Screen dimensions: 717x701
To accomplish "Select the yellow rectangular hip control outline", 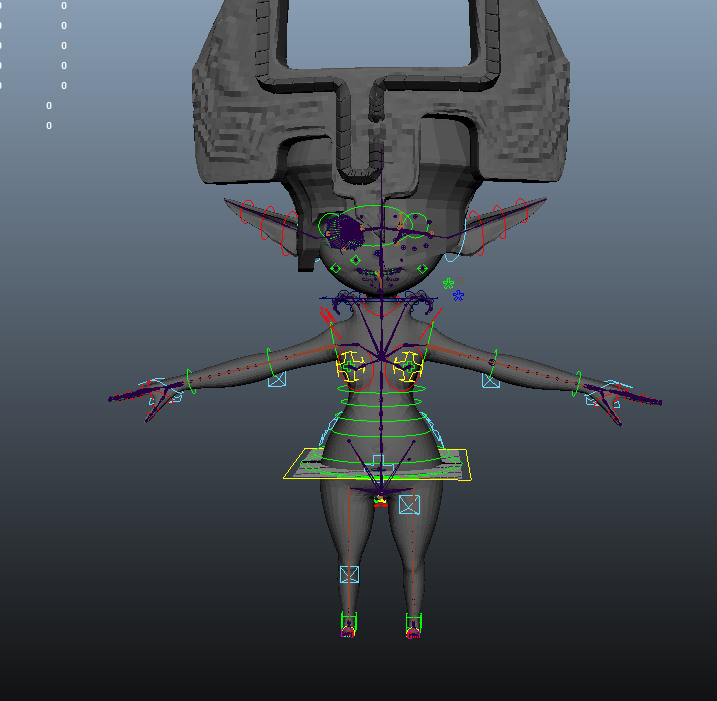I will click(377, 465).
